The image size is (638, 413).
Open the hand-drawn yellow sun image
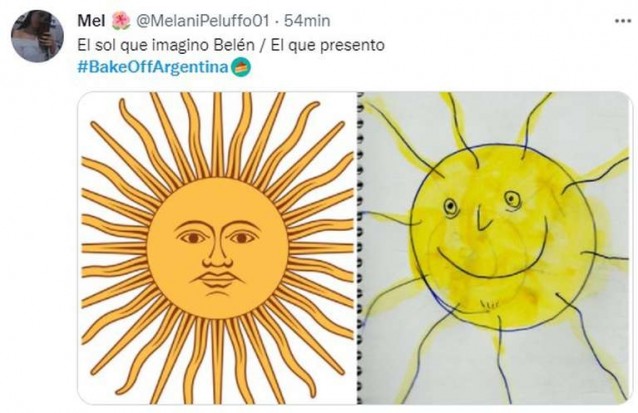pyautogui.click(x=495, y=248)
